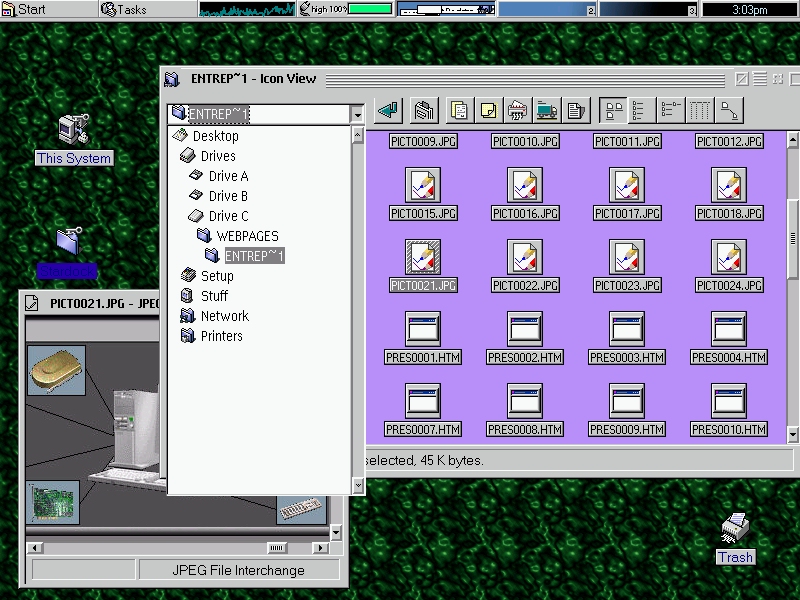Viewport: 800px width, 600px height.
Task: Open the This System desktop icon
Action: [x=74, y=139]
